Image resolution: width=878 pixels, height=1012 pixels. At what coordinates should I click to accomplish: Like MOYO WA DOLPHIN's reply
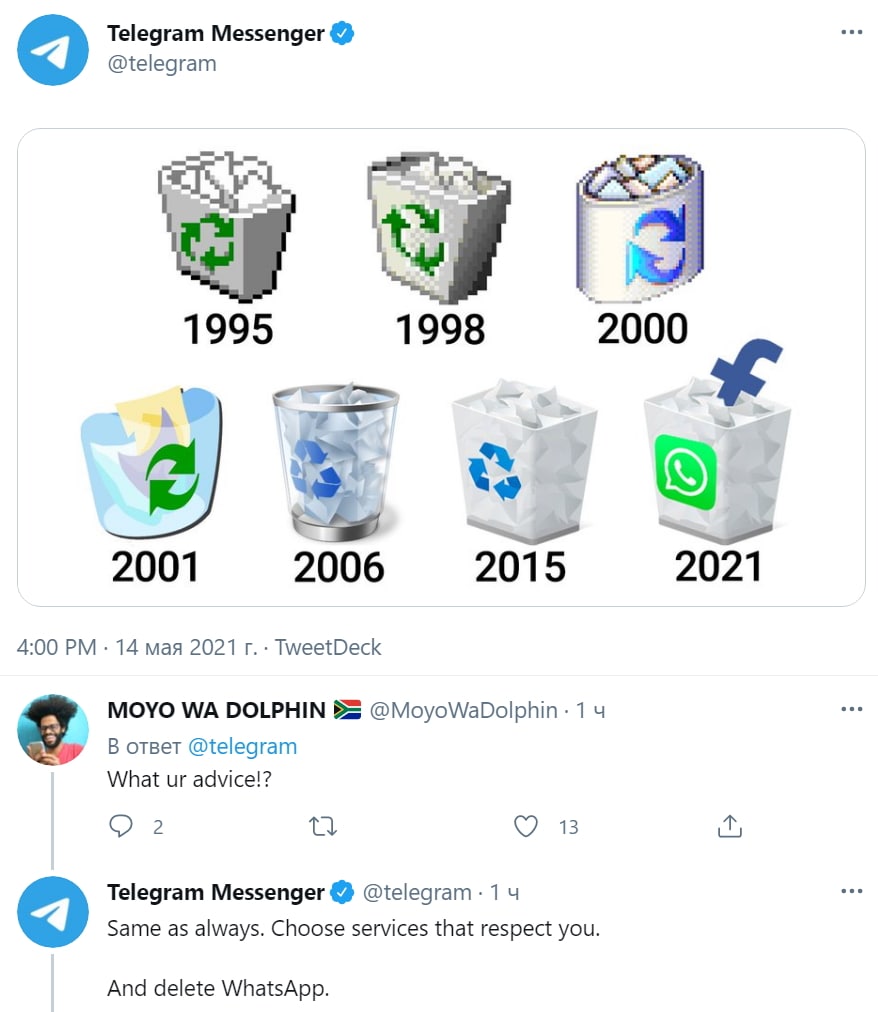click(526, 826)
